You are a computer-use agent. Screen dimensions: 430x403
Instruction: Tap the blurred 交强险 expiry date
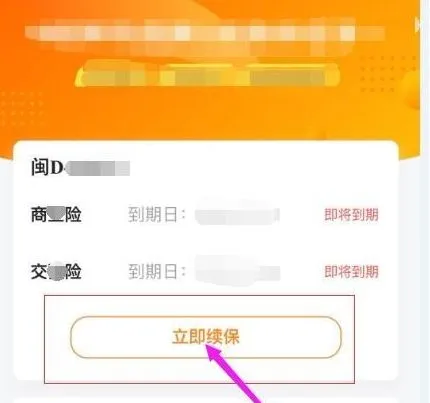tap(237, 271)
